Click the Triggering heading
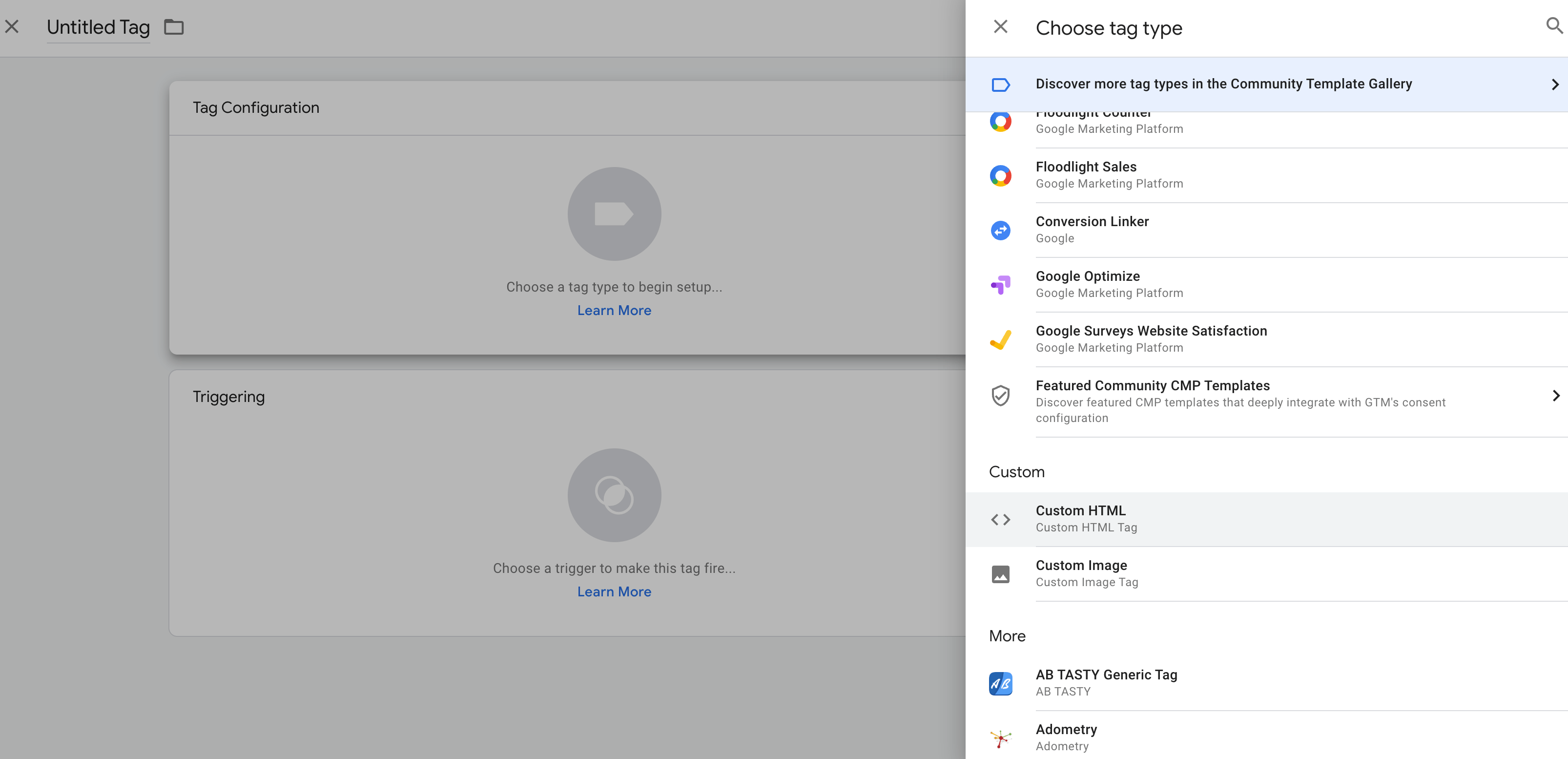 pyautogui.click(x=229, y=397)
